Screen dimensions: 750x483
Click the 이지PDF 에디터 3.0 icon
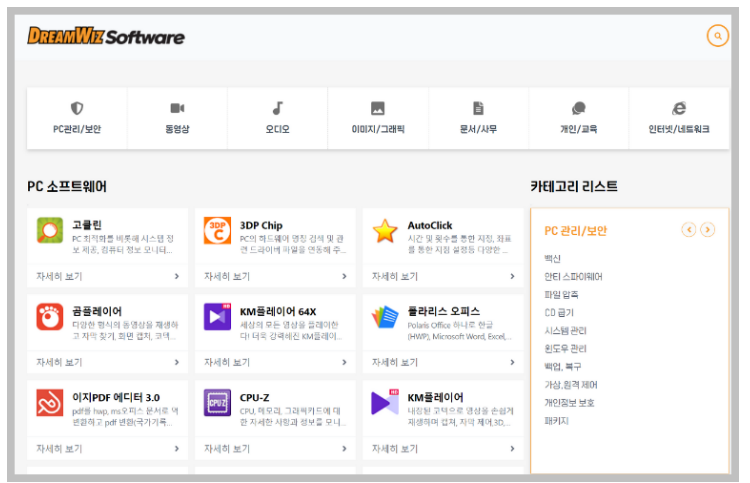tap(50, 403)
